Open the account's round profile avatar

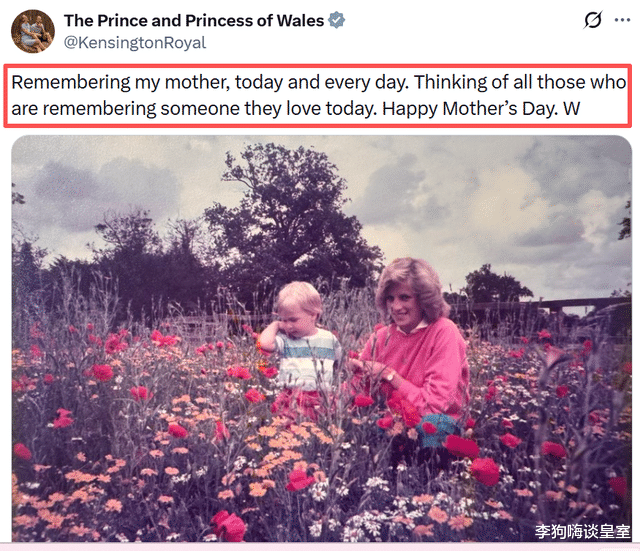pos(32,31)
